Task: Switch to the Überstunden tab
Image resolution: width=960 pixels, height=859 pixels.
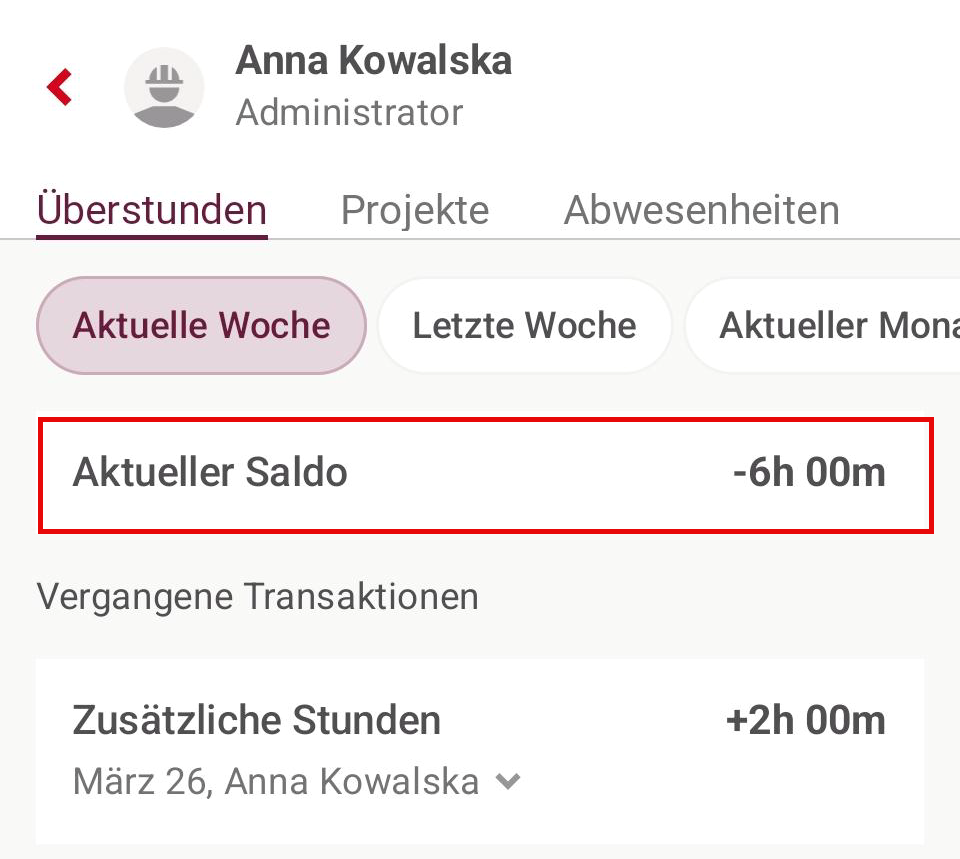Action: (152, 210)
